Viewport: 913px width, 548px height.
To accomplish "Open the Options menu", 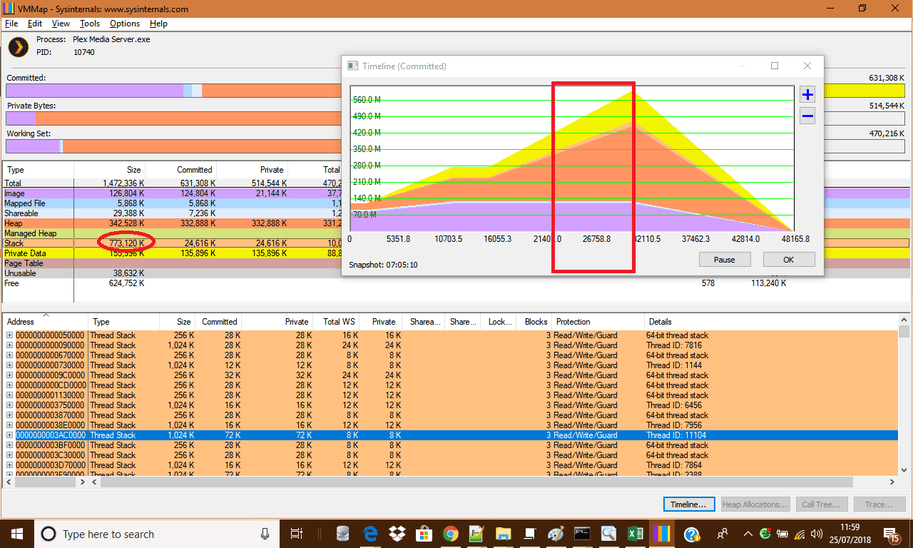I will pyautogui.click(x=124, y=23).
